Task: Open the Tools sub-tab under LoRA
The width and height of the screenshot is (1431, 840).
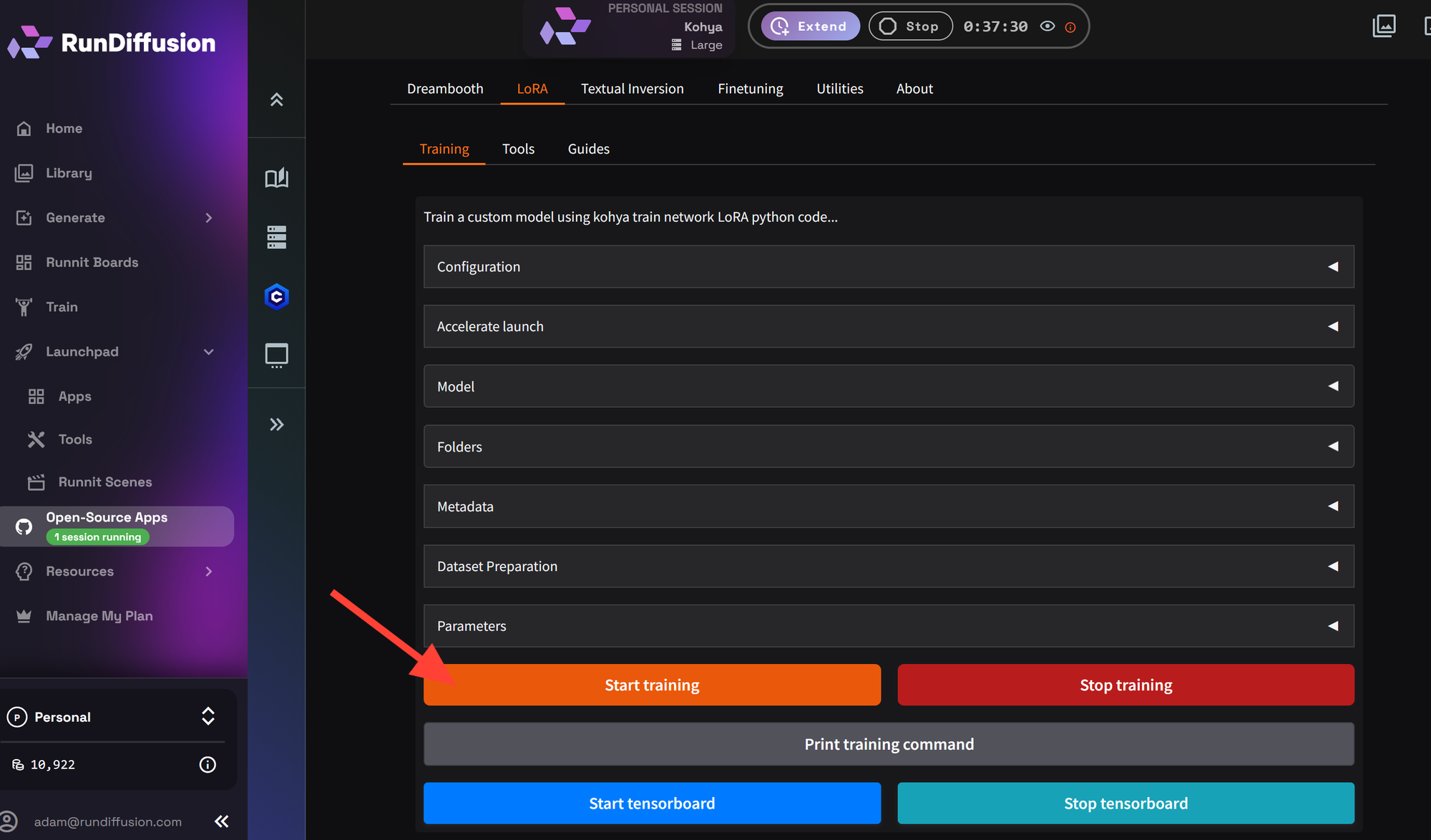Action: 518,149
